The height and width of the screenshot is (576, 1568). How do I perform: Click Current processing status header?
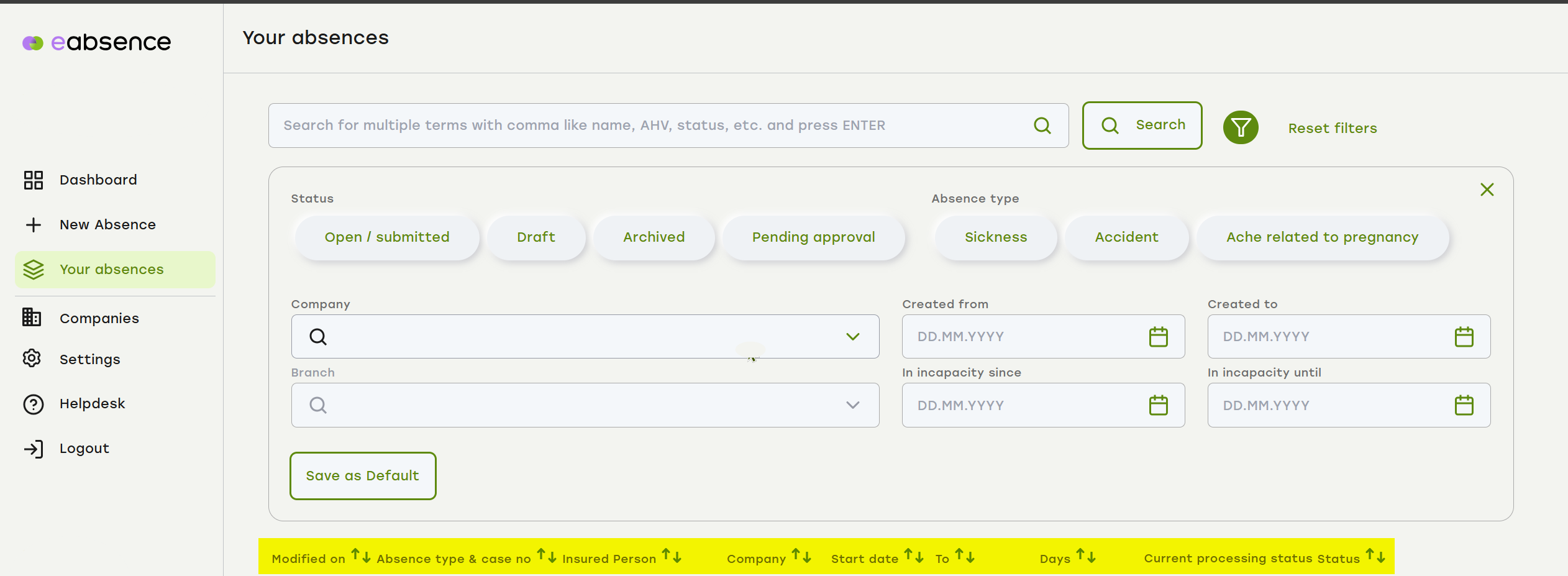1228,559
